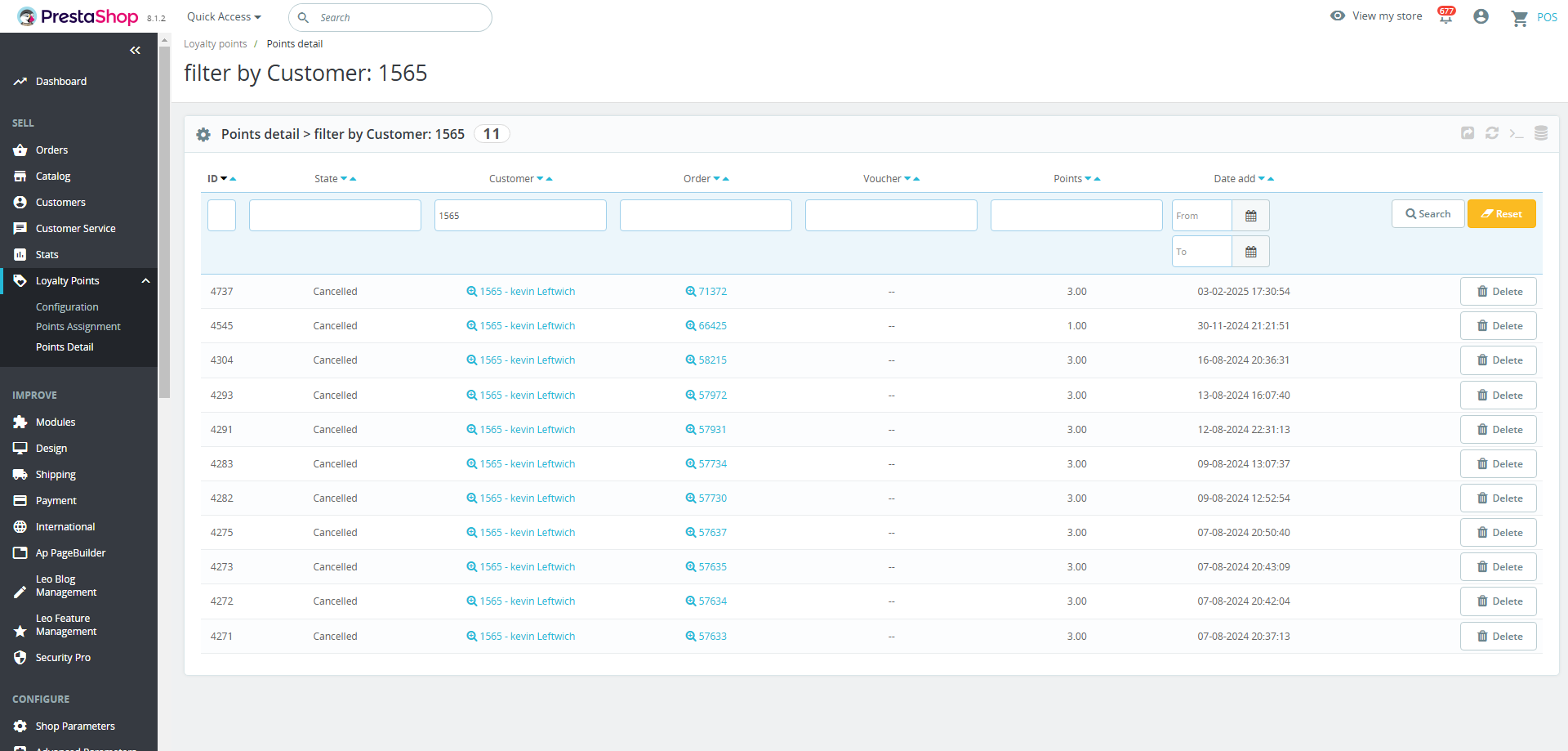The width and height of the screenshot is (1568, 751).
Task: Refresh the points detail list
Action: (x=1492, y=133)
